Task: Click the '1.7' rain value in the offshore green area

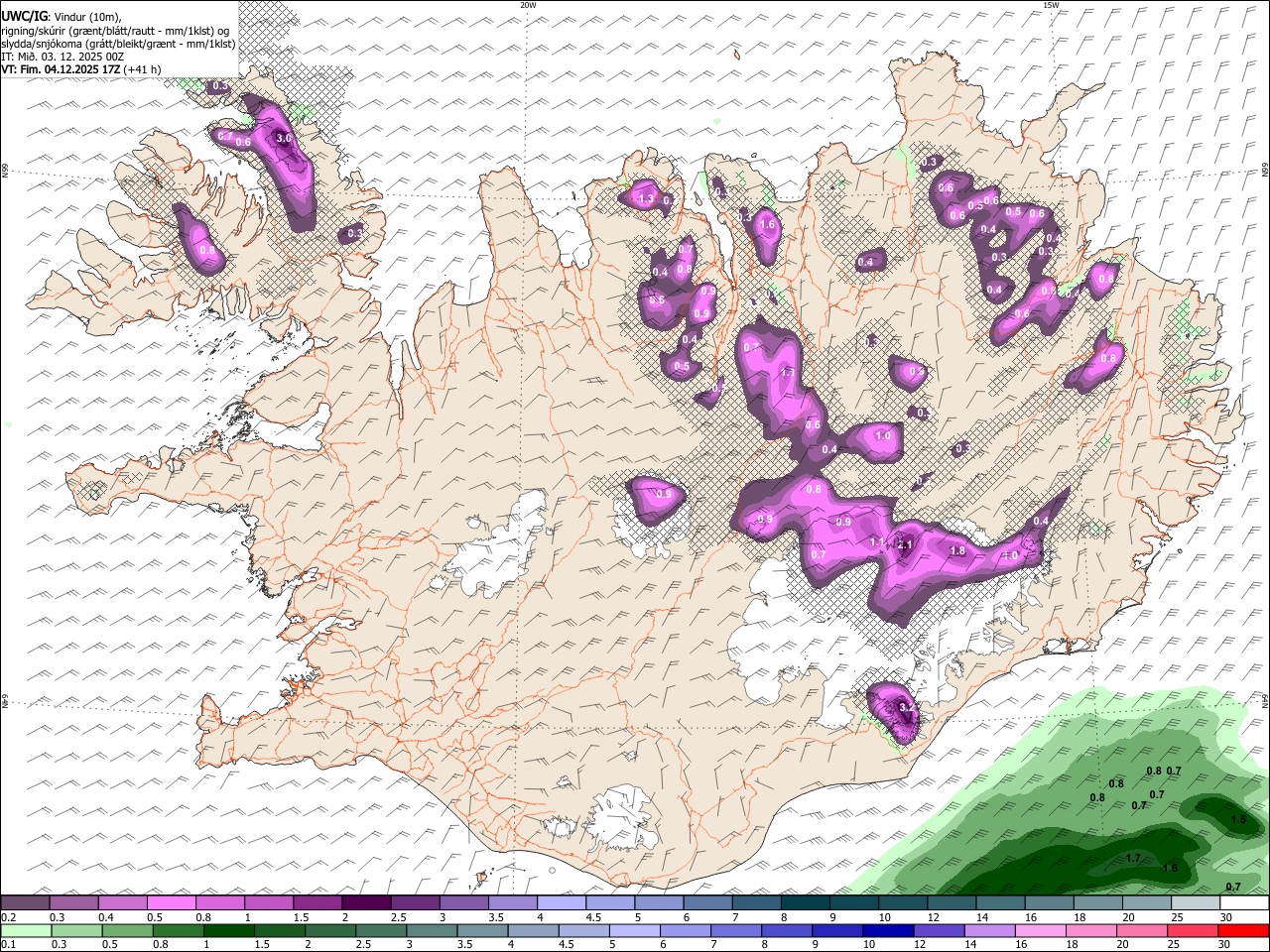Action: tap(1134, 858)
